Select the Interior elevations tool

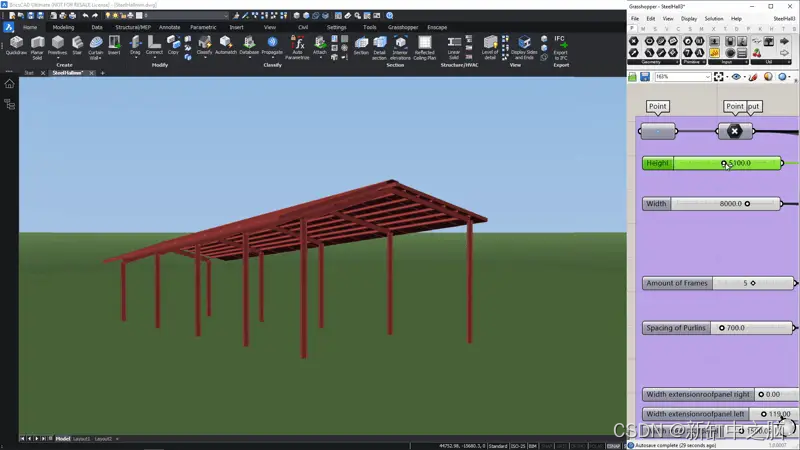tap(400, 47)
